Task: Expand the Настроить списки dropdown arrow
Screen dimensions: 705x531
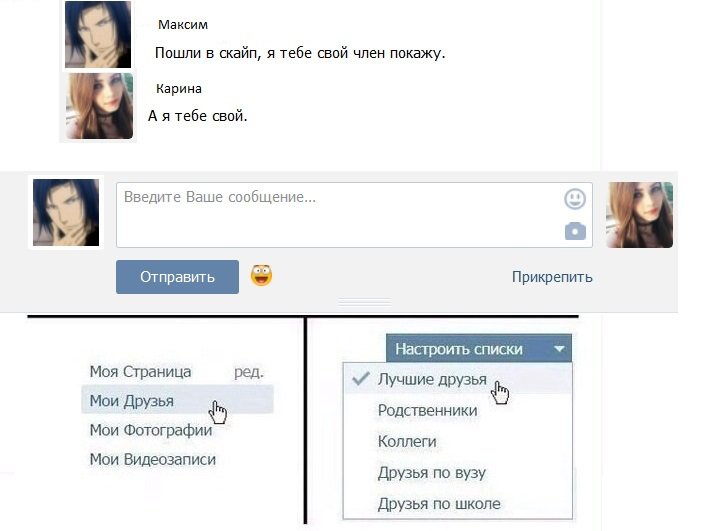Action: [559, 348]
